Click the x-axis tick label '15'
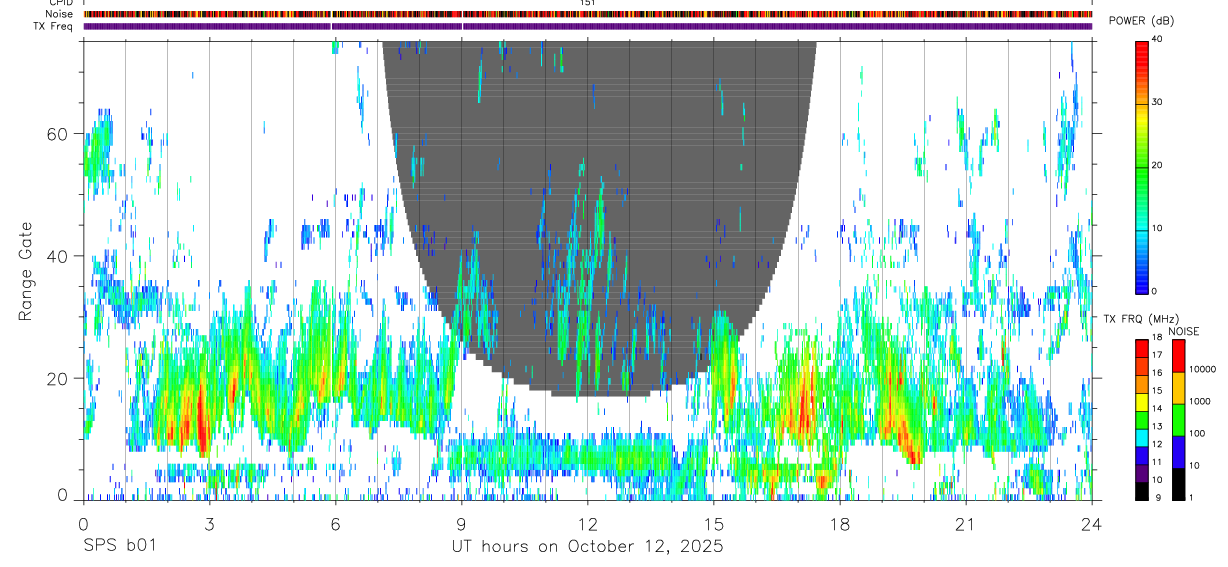The image size is (1228, 567). tap(713, 523)
